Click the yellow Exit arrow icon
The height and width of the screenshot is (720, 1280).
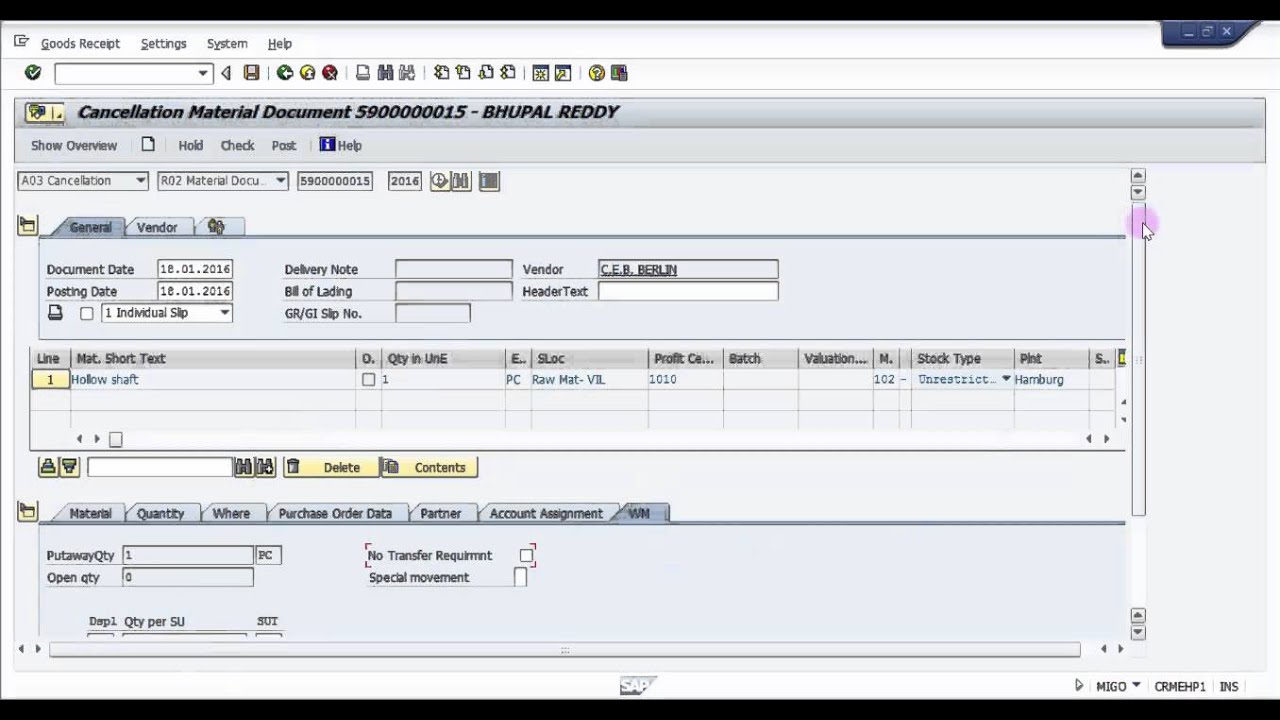307,73
